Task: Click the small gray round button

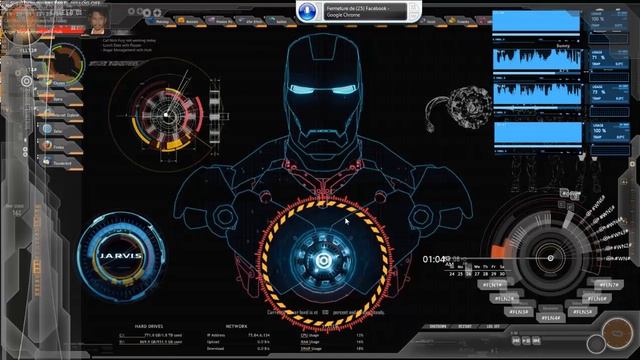Action: (596, 344)
